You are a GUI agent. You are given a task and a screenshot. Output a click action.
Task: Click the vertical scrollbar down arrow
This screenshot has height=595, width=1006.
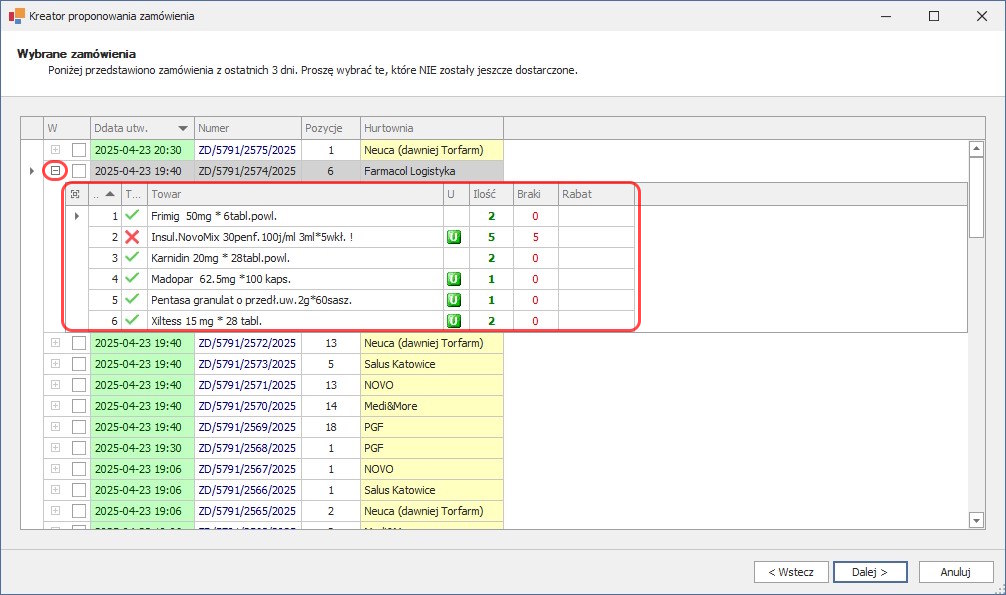[x=977, y=519]
